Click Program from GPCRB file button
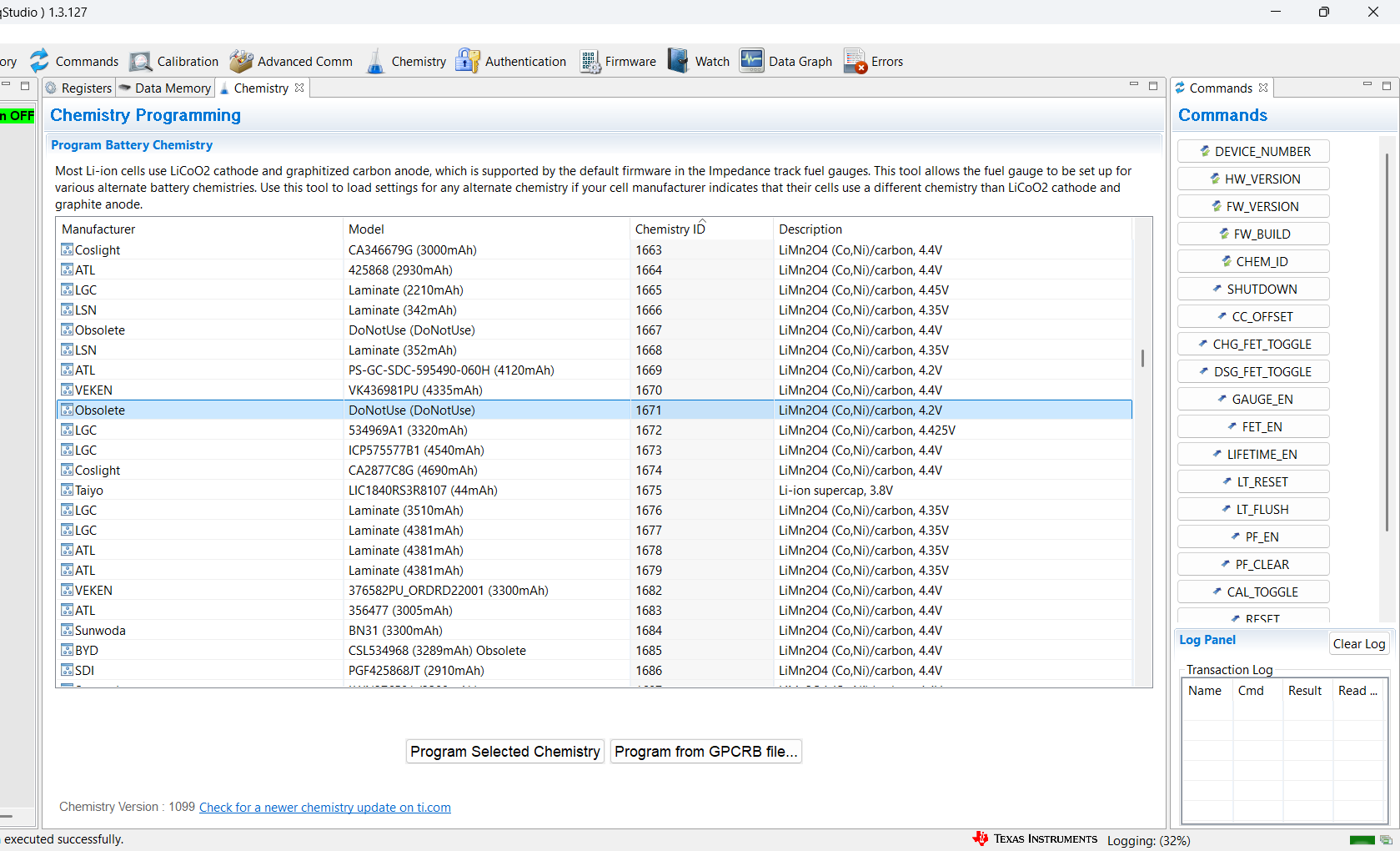The image size is (1400, 851). point(706,752)
